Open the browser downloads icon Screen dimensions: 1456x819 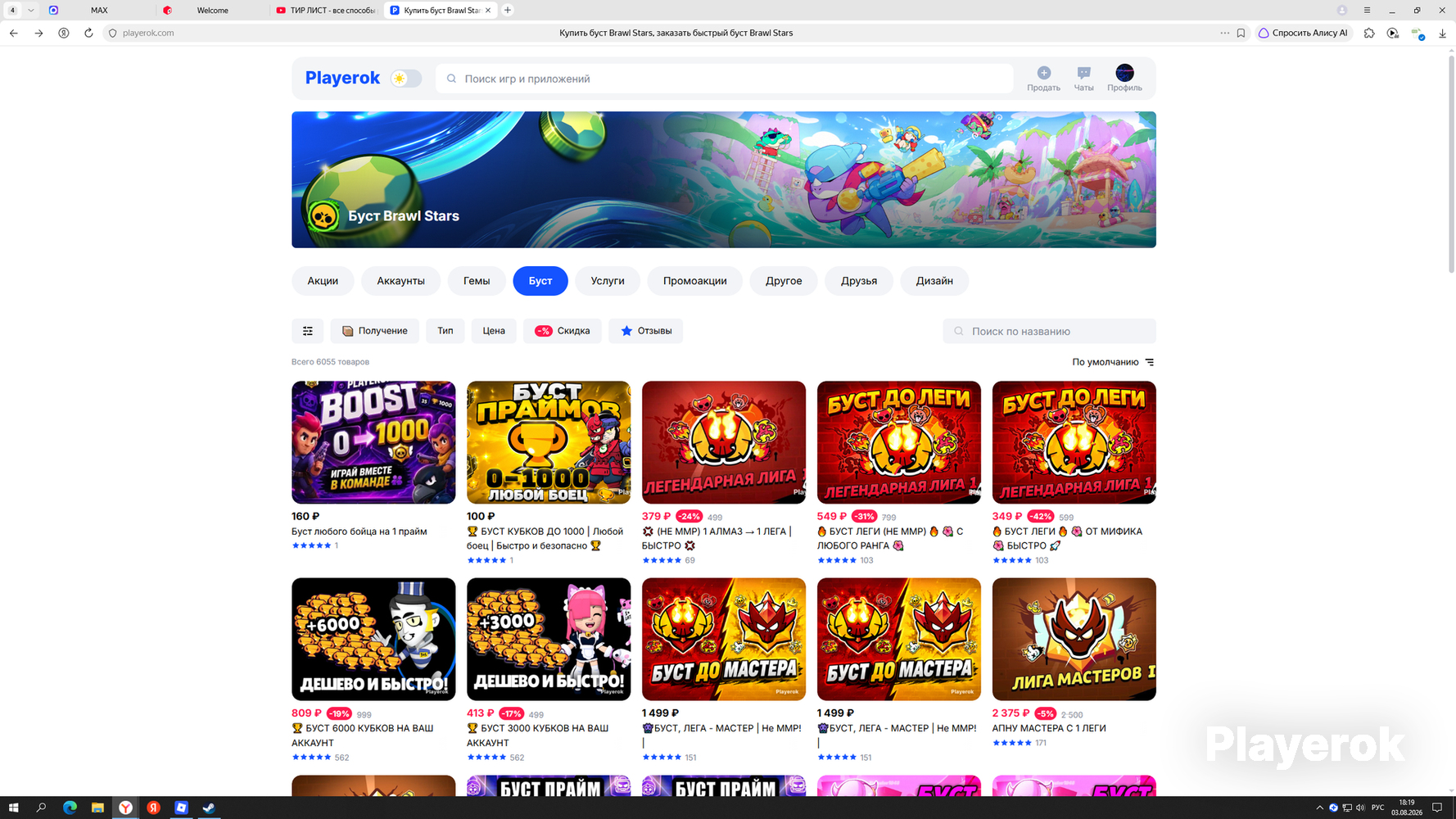1442,33
